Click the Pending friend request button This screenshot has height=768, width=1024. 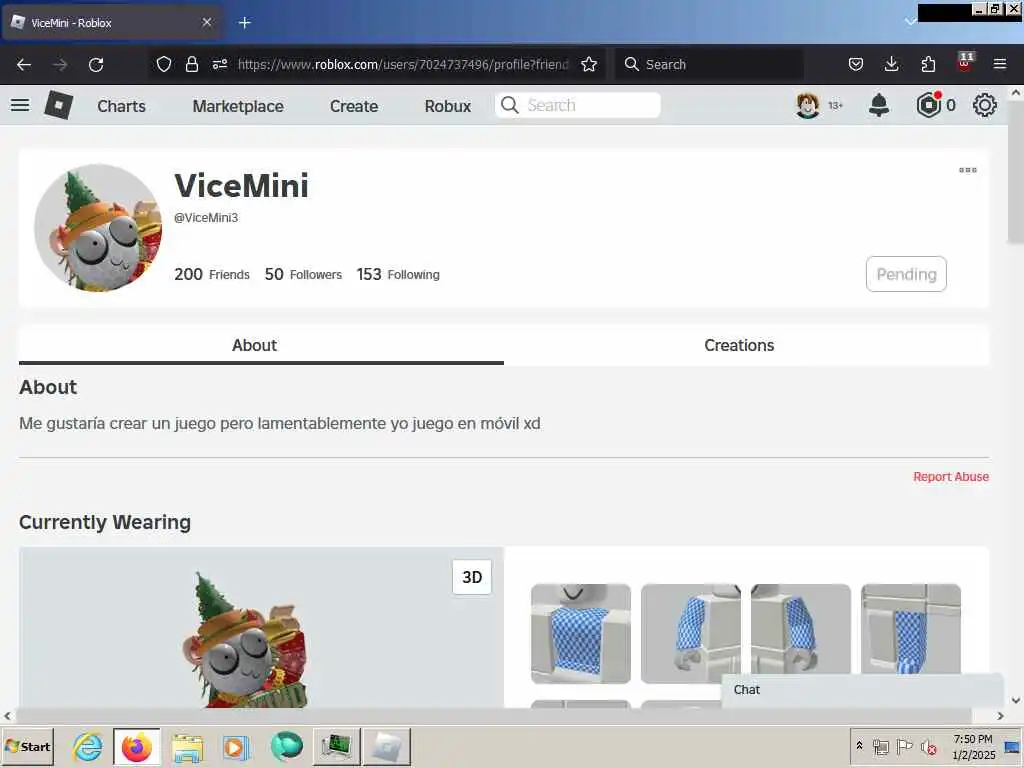[x=906, y=274]
